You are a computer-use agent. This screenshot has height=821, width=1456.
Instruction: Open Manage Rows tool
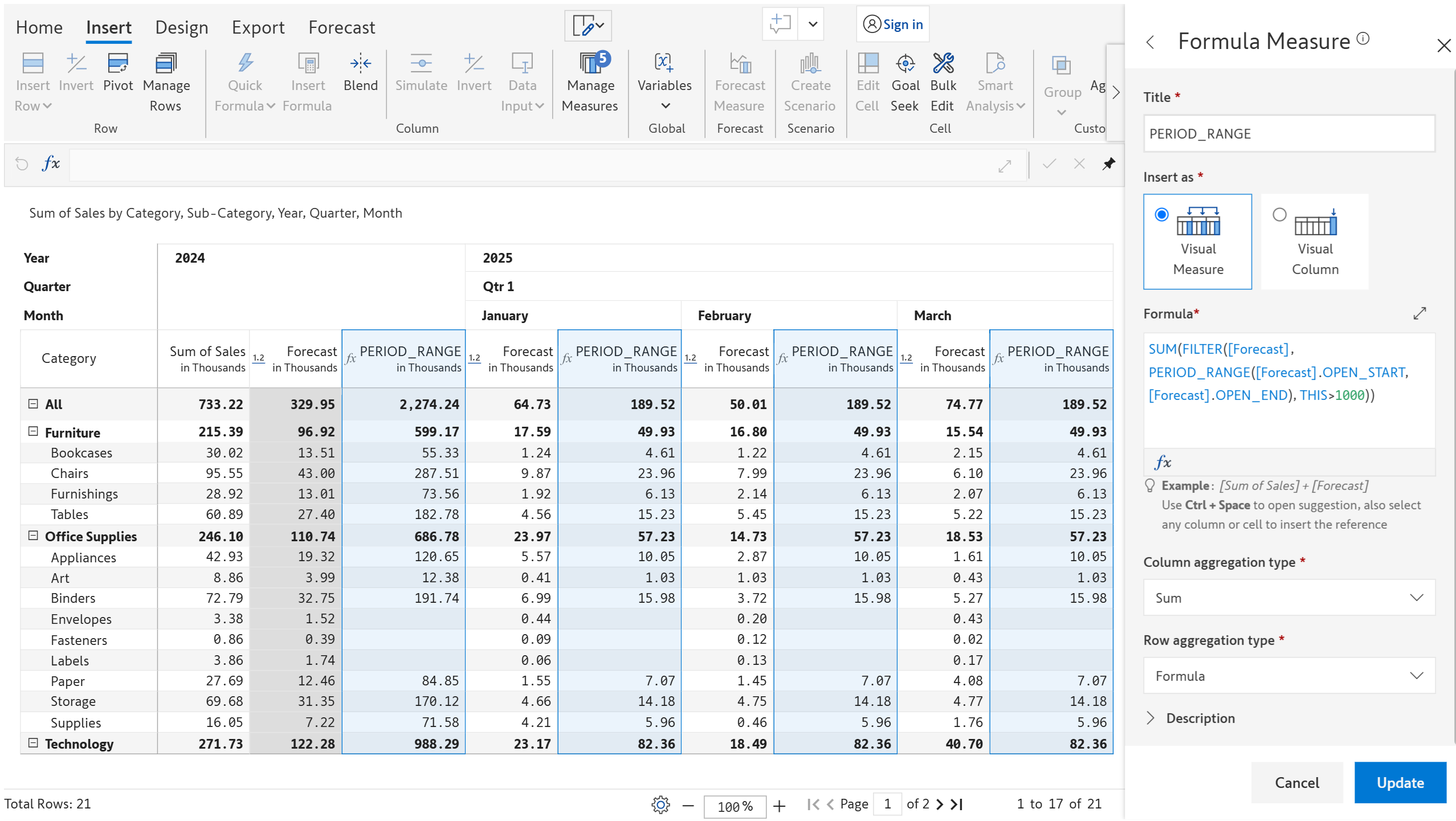pyautogui.click(x=166, y=64)
